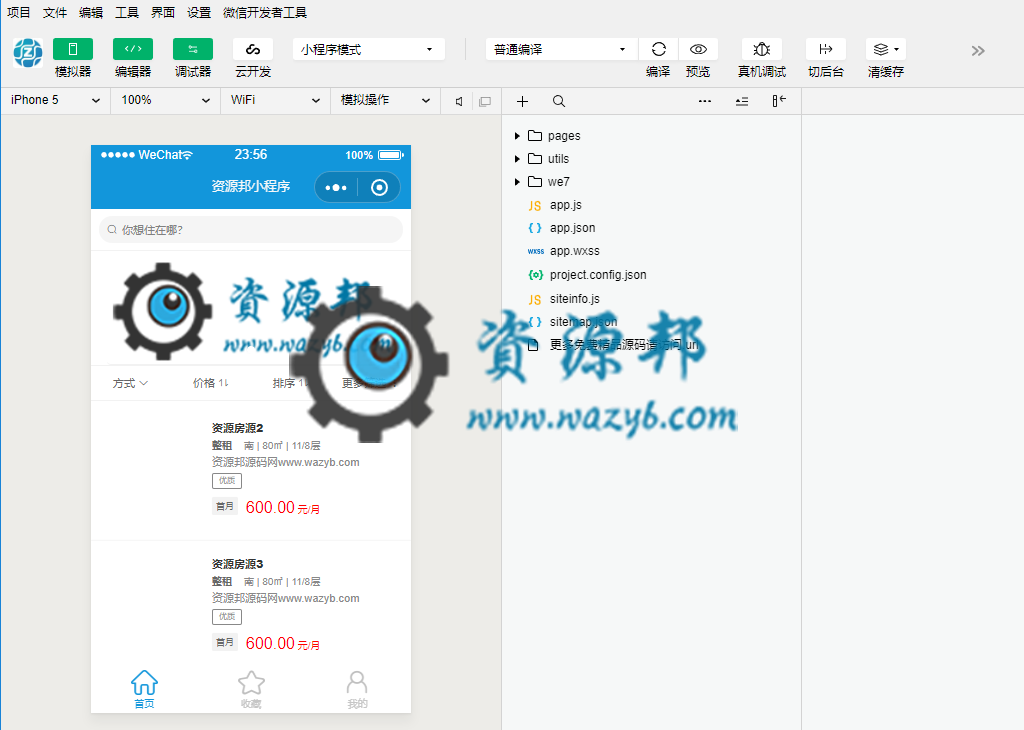This screenshot has width=1024, height=730.
Task: Select the 资源房源3 listing
Action: point(251,604)
